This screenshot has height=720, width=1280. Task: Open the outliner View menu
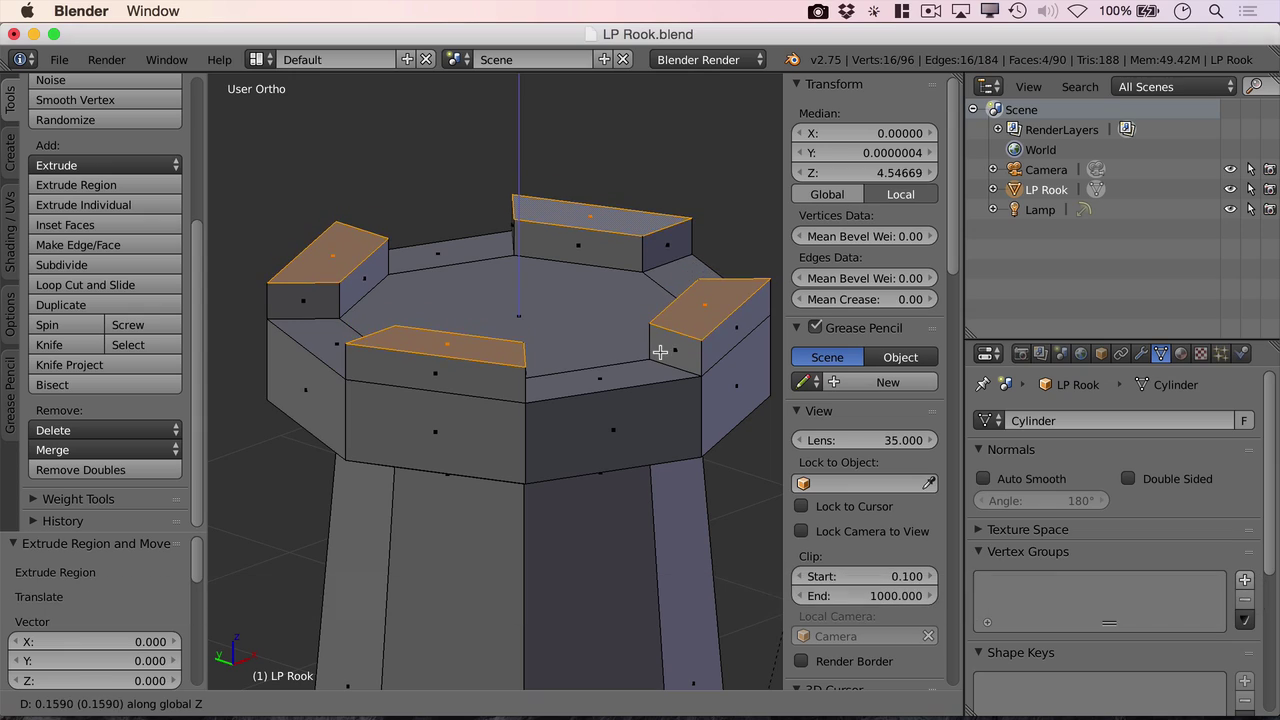(1028, 87)
